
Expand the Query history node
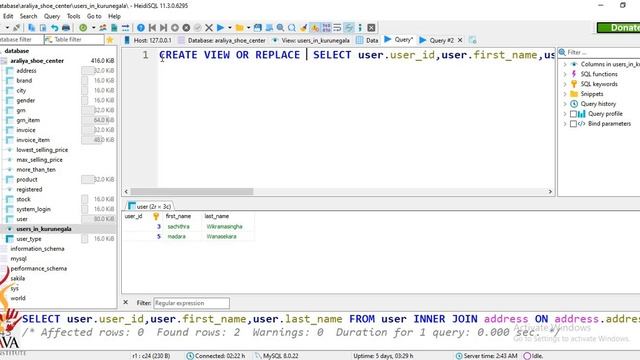point(565,104)
